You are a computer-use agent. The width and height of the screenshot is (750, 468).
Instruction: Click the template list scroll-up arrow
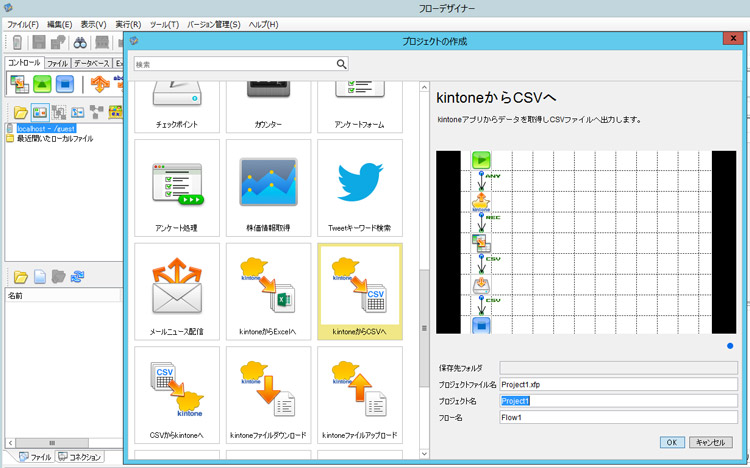tap(424, 87)
